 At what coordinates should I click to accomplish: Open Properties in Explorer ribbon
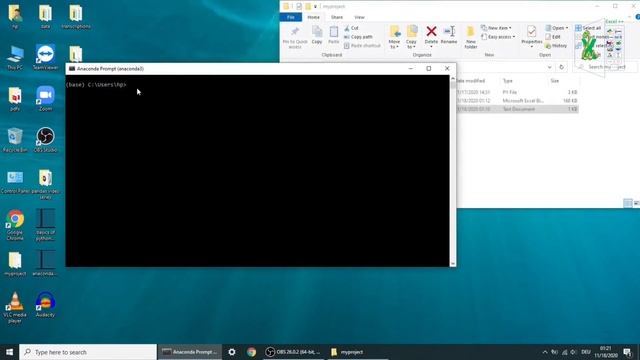531,36
